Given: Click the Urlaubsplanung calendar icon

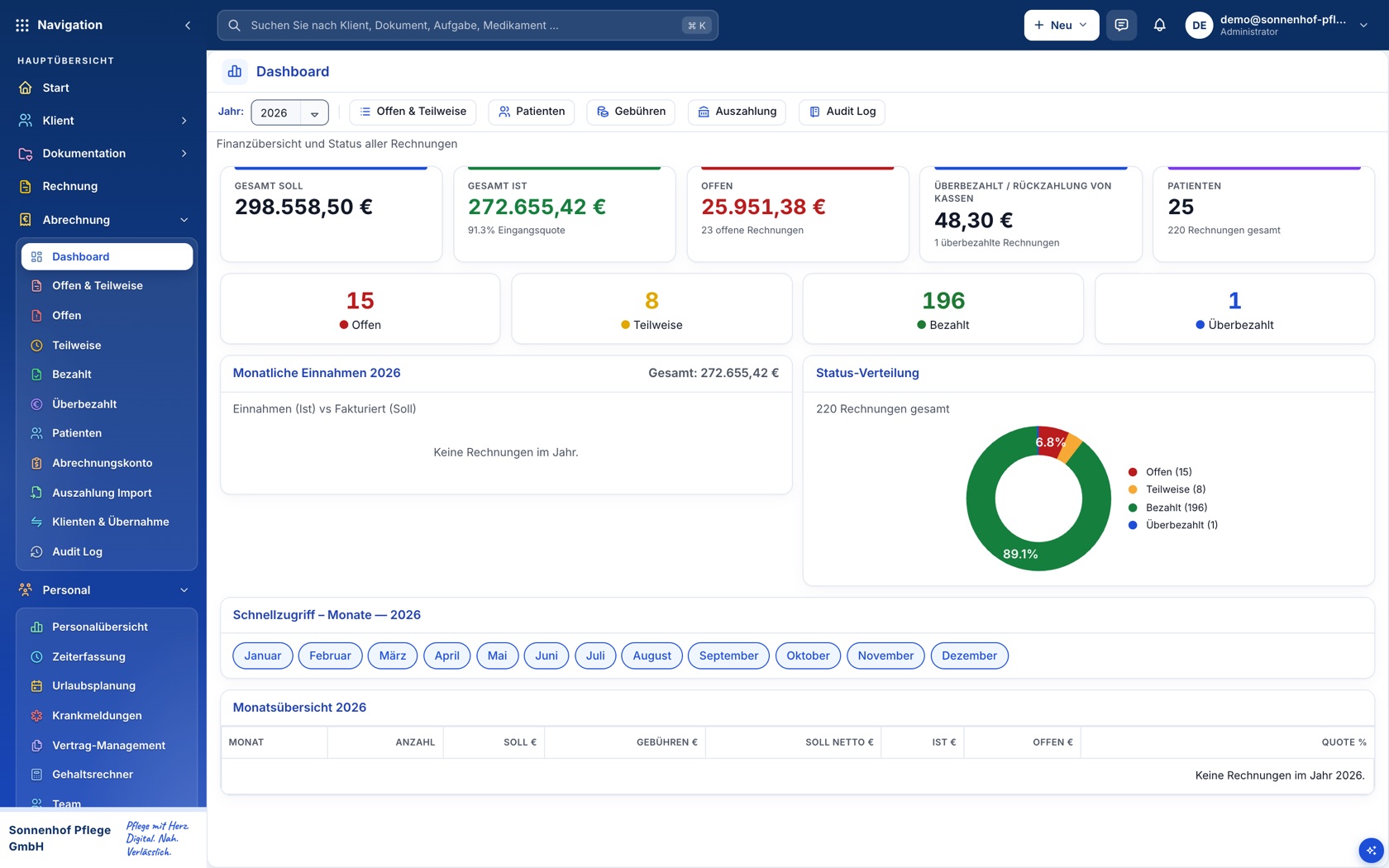Looking at the screenshot, I should click(36, 685).
